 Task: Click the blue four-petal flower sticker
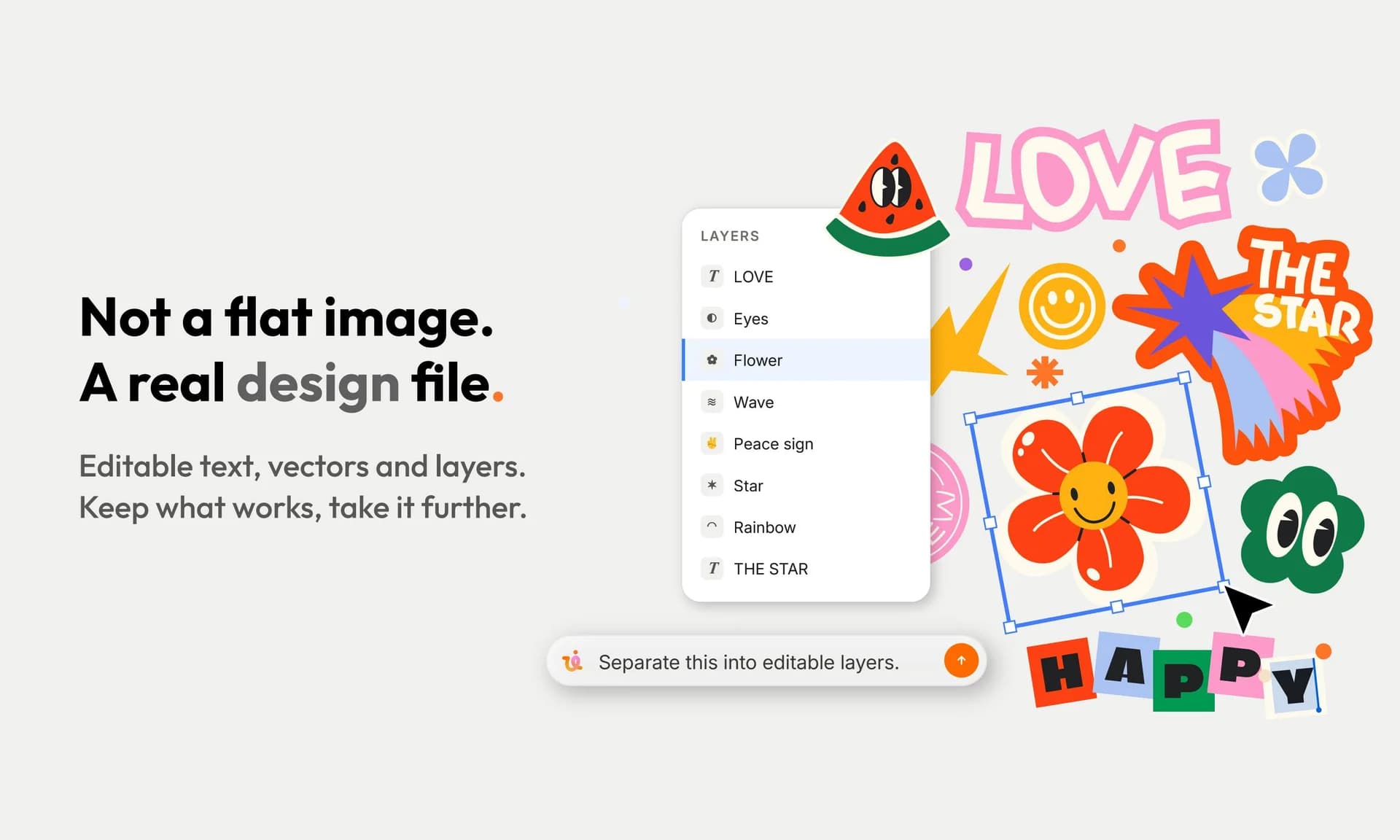tap(1289, 168)
